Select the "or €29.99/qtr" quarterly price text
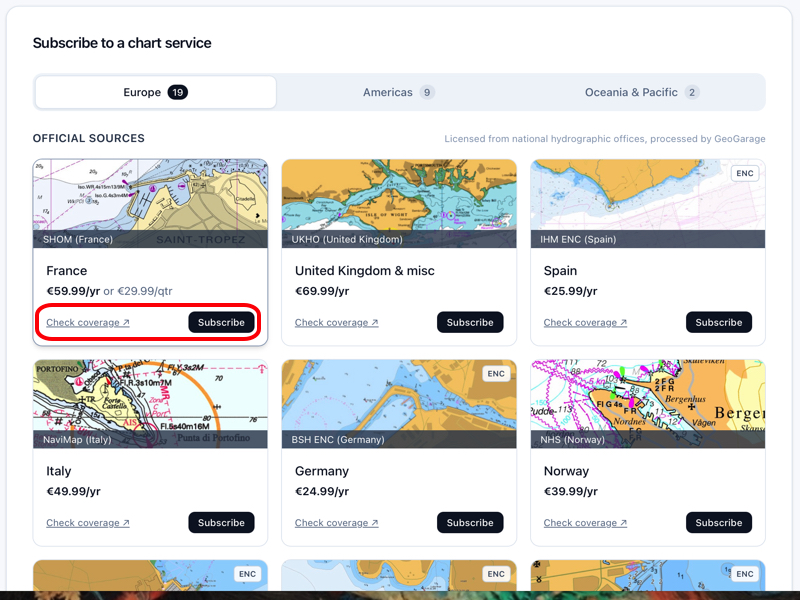Viewport: 800px width, 600px height. (x=138, y=291)
